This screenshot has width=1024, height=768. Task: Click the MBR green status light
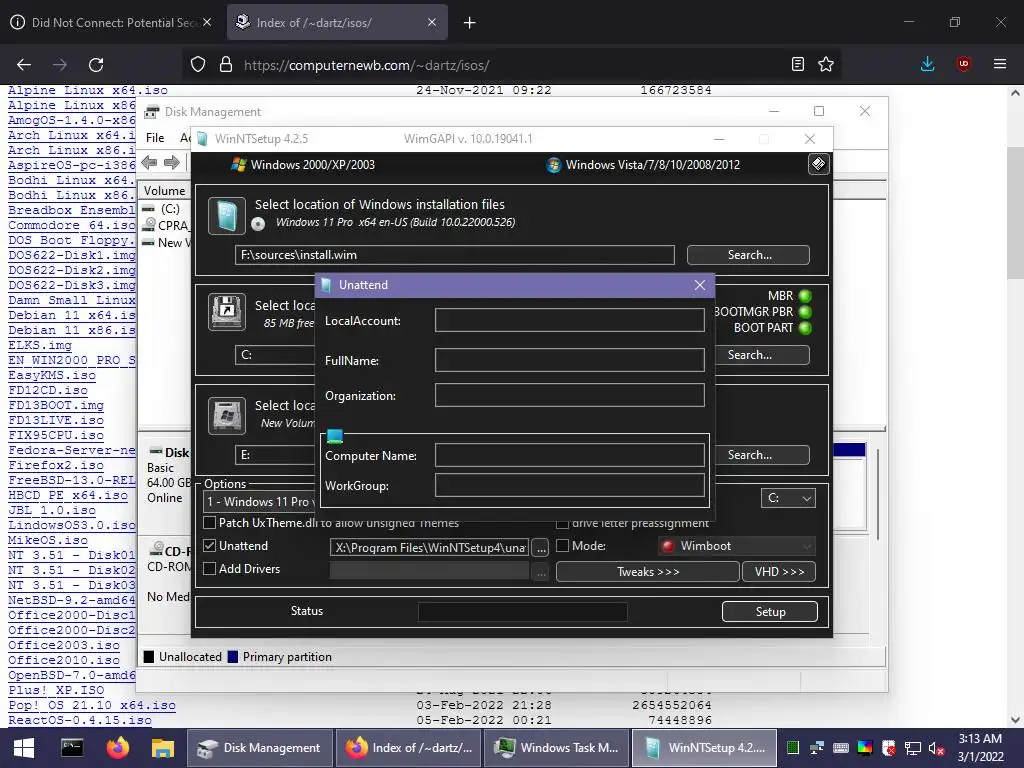point(805,296)
